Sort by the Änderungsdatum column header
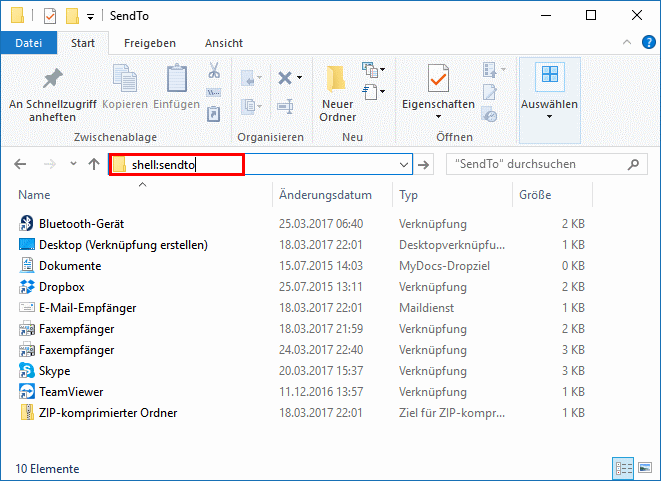661x481 pixels. [x=325, y=195]
